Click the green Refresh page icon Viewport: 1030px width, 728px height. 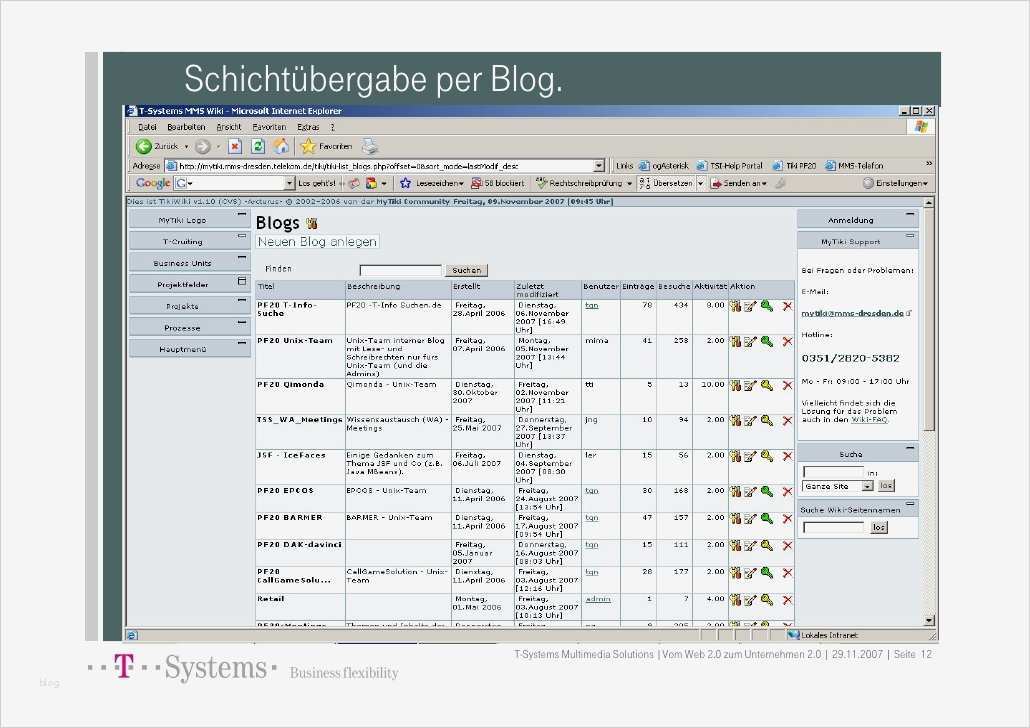pyautogui.click(x=258, y=147)
